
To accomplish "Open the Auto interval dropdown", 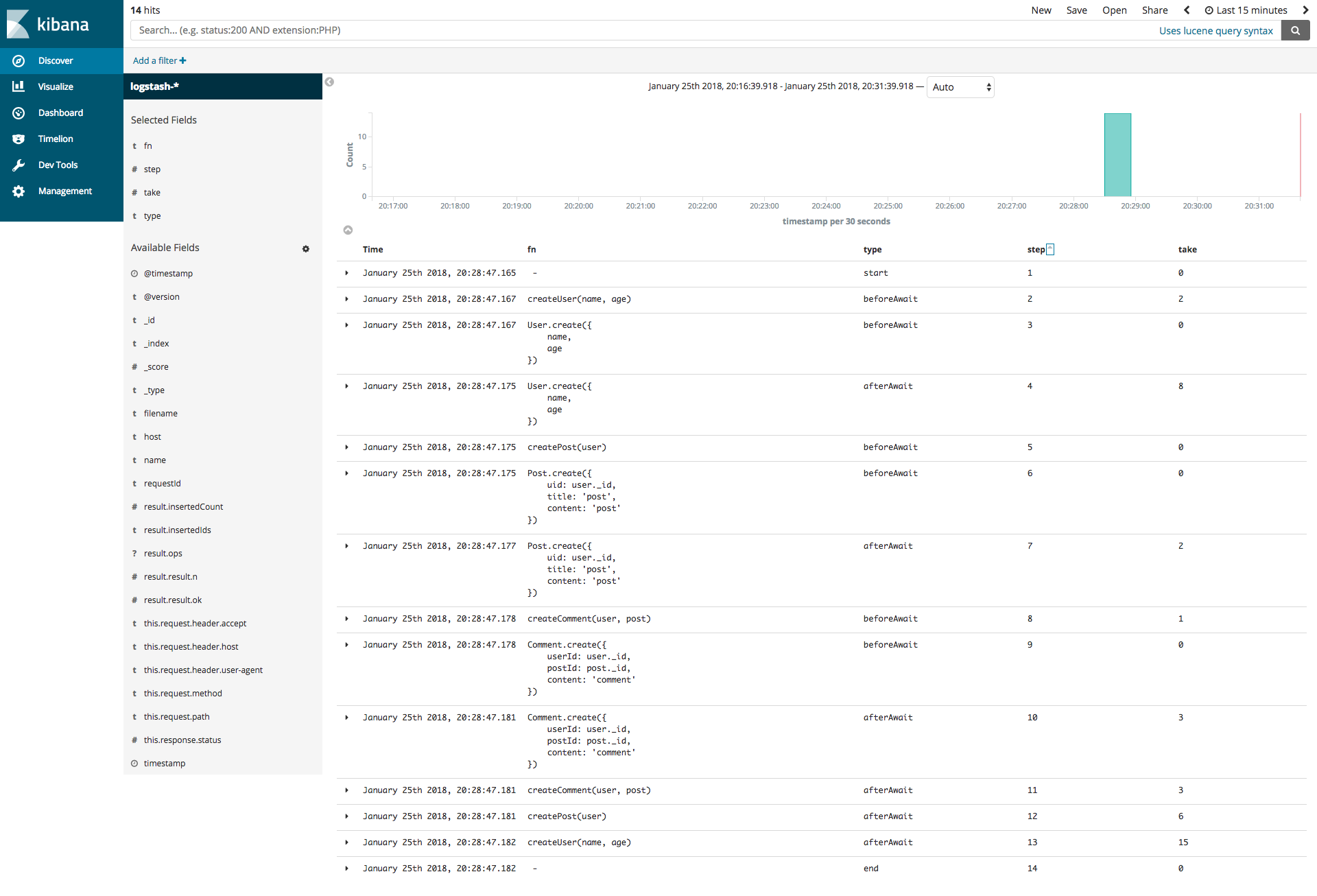I will [960, 87].
